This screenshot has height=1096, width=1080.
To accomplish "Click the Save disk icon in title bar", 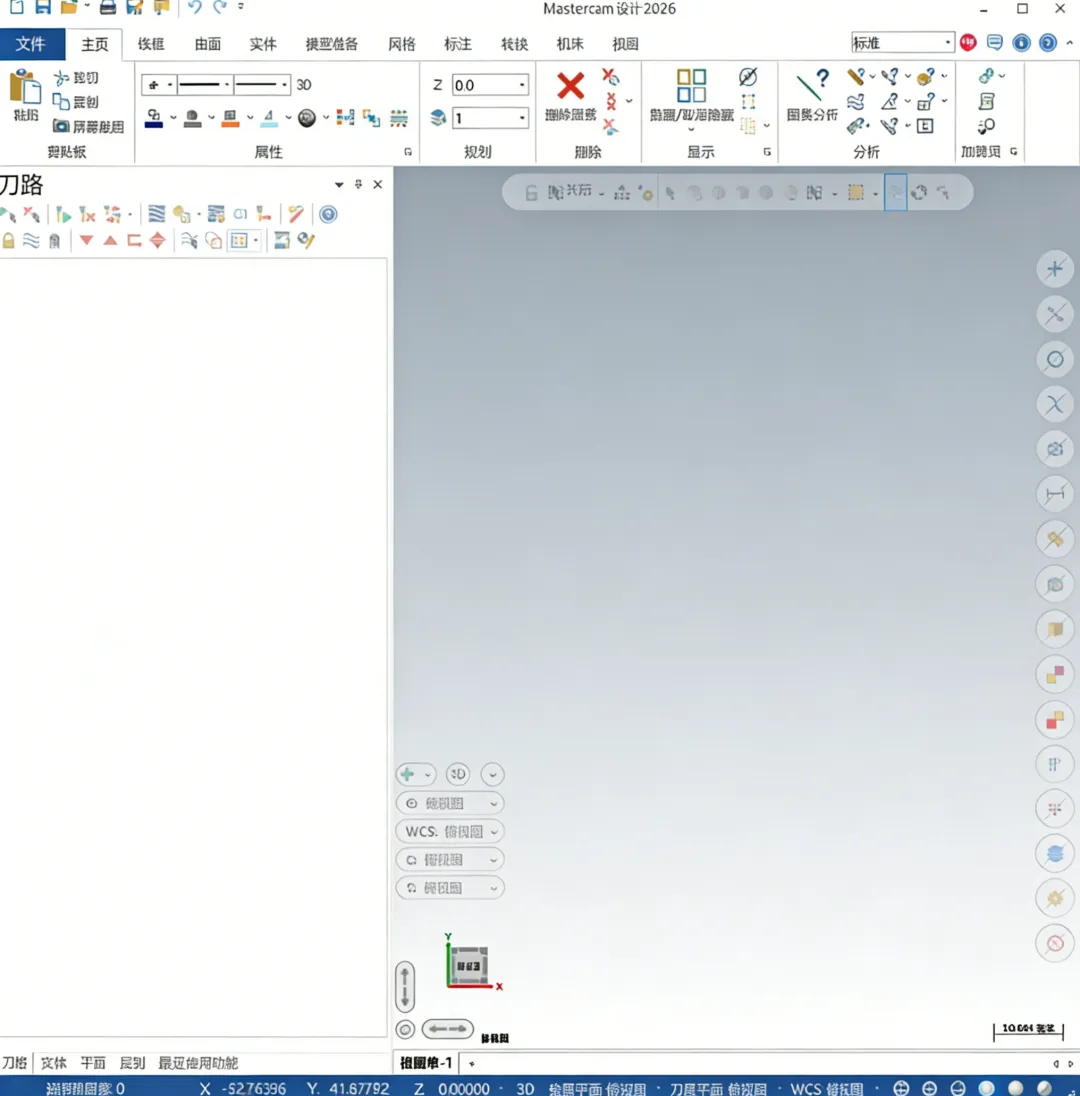I will click(x=43, y=7).
